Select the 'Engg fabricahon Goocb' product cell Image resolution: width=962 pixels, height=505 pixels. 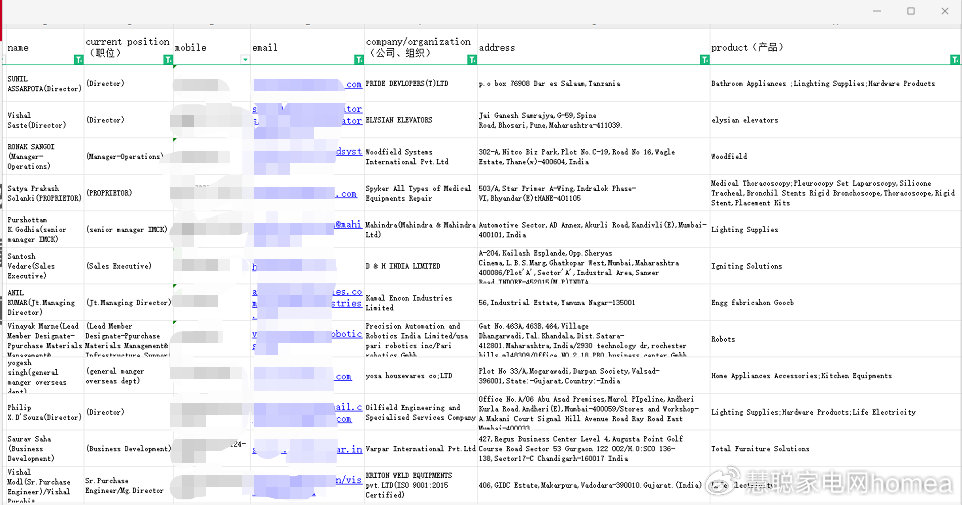(x=835, y=303)
